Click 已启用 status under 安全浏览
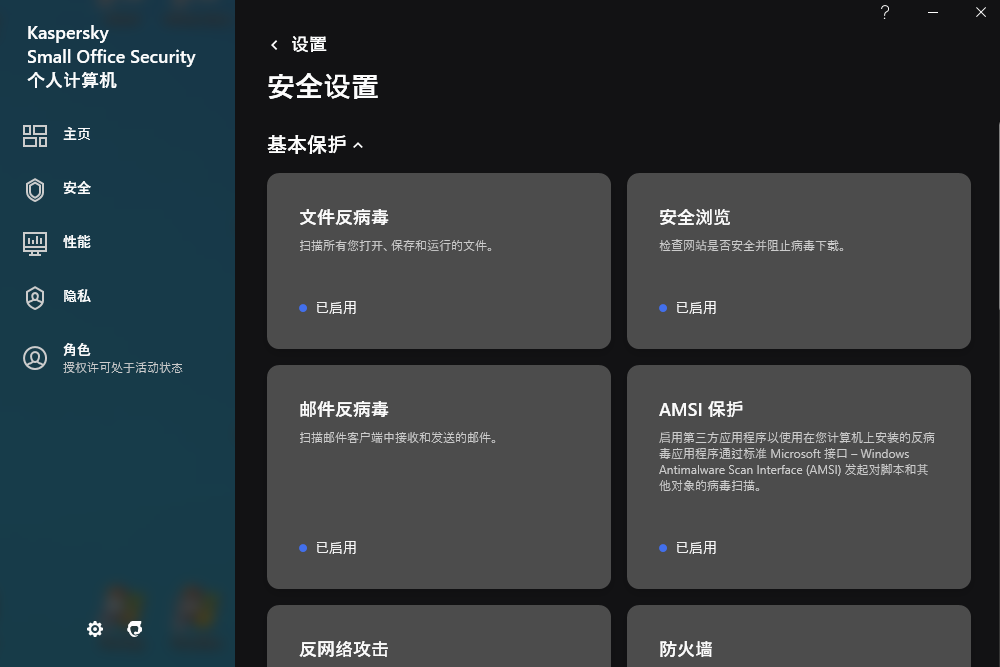The image size is (1000, 667). 696,308
